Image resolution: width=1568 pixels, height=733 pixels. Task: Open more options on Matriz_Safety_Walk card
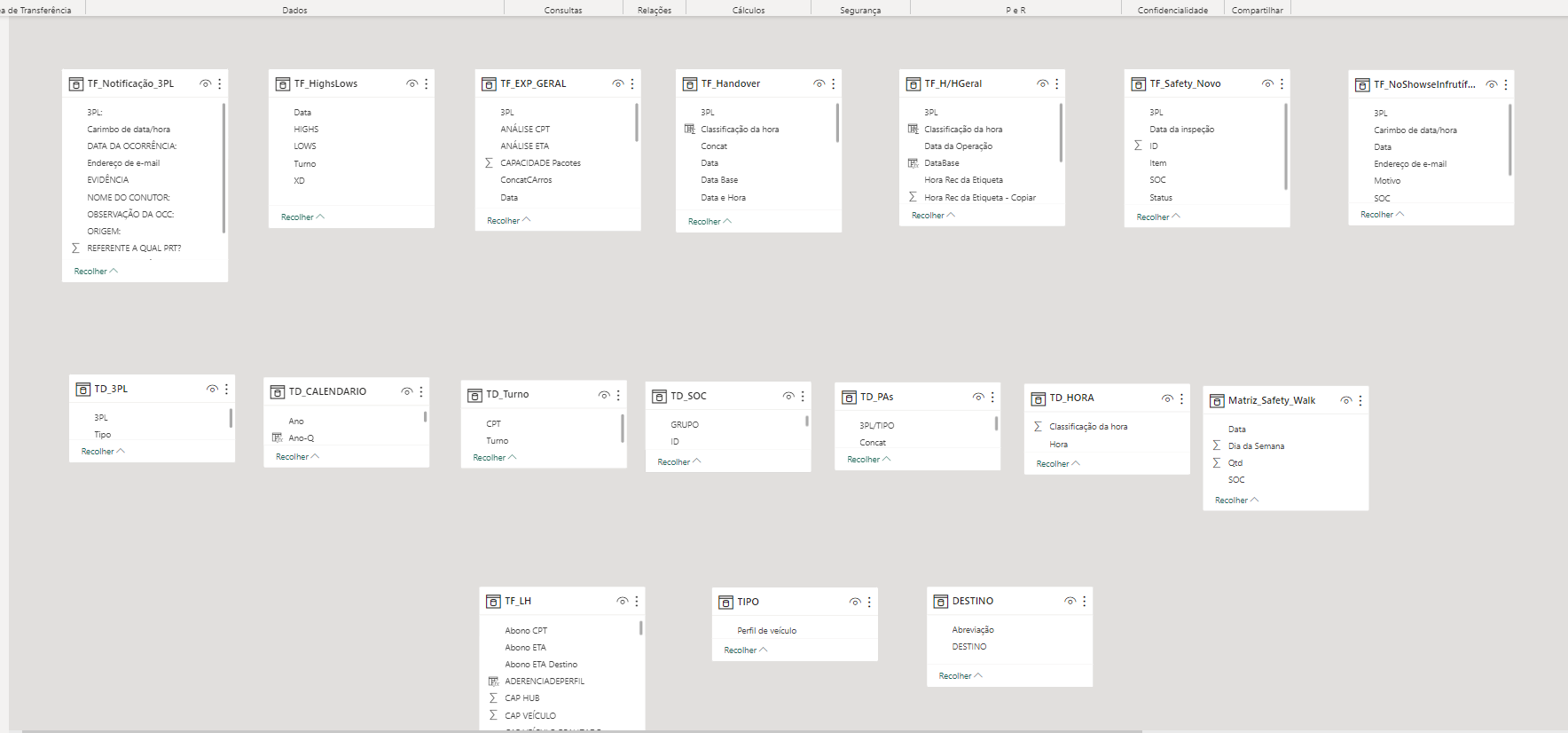coord(1360,400)
